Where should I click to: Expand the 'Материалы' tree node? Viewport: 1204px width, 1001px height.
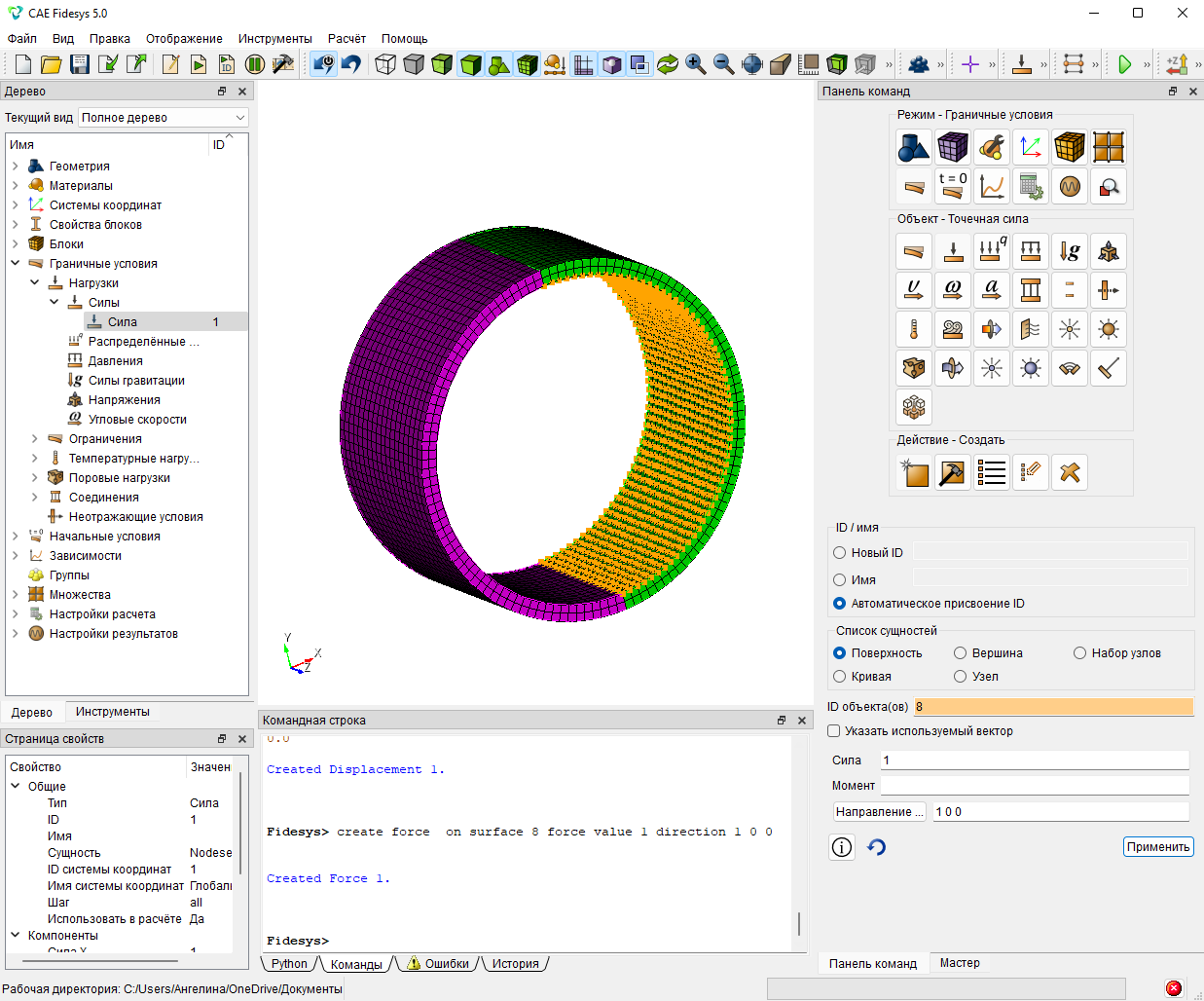[x=16, y=186]
